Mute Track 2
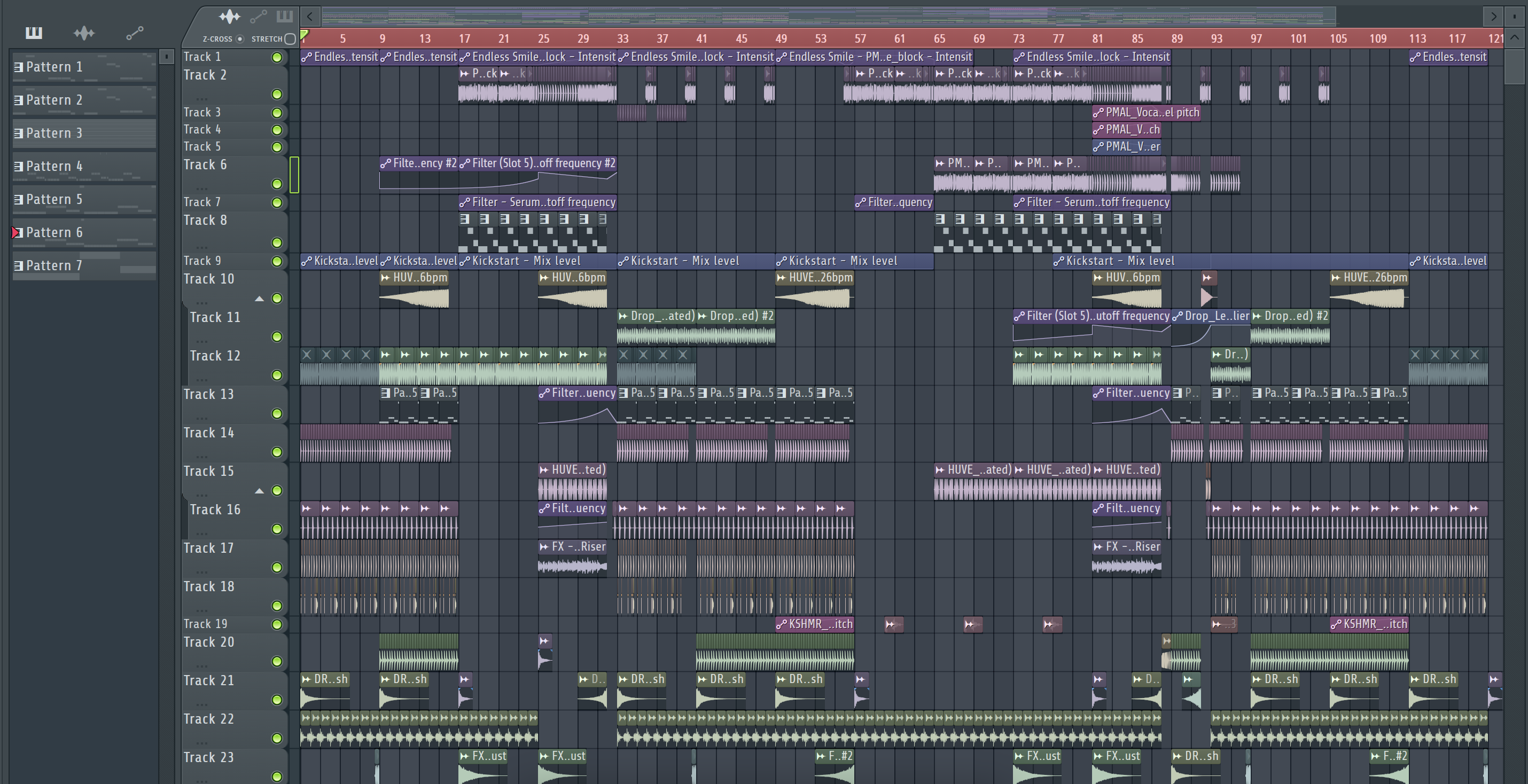 pos(276,95)
